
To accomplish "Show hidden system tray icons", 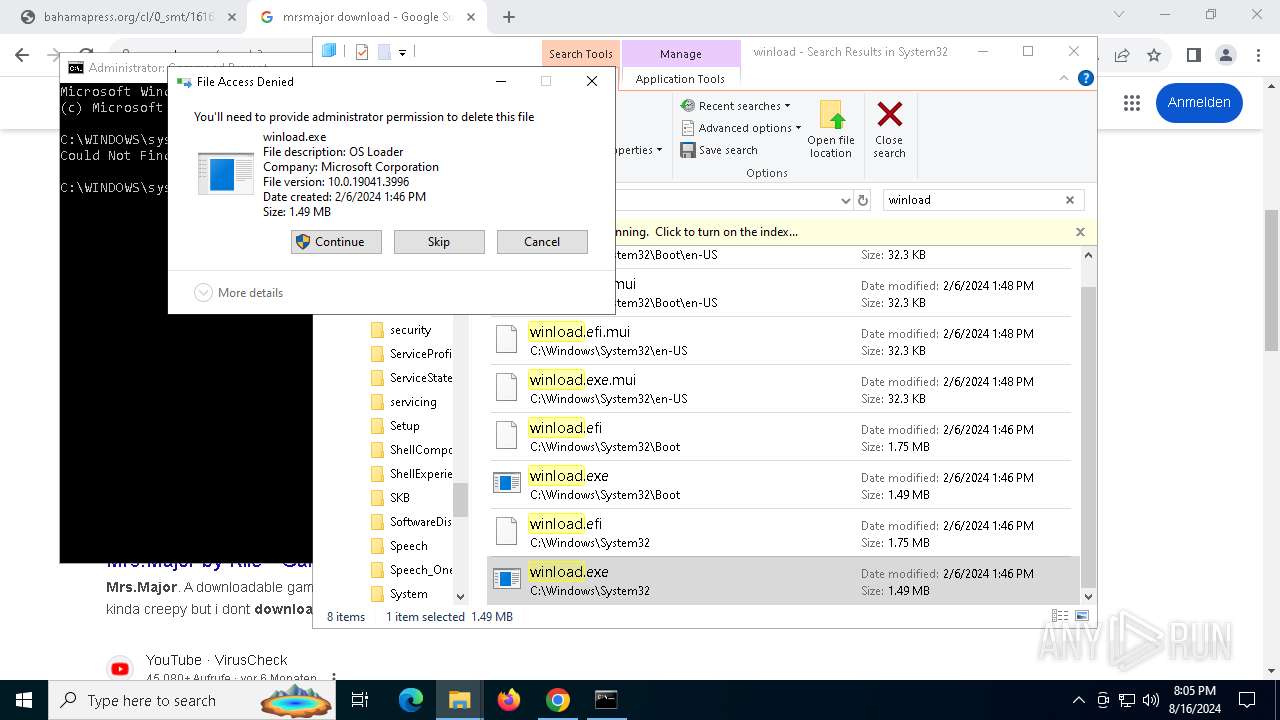I will 1078,700.
